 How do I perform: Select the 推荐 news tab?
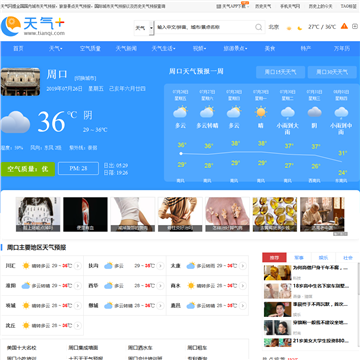(x=274, y=258)
